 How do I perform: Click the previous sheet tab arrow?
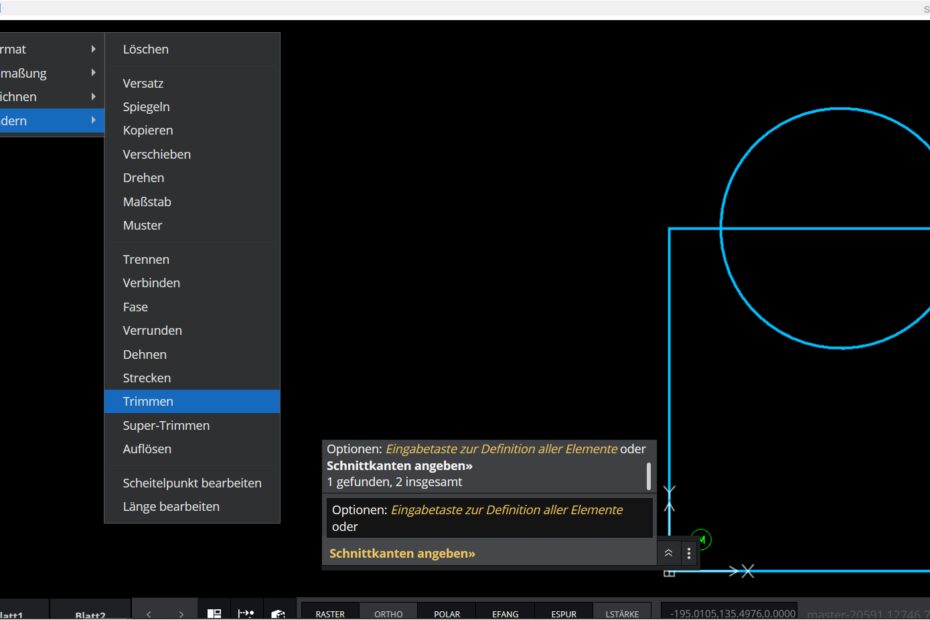(149, 614)
